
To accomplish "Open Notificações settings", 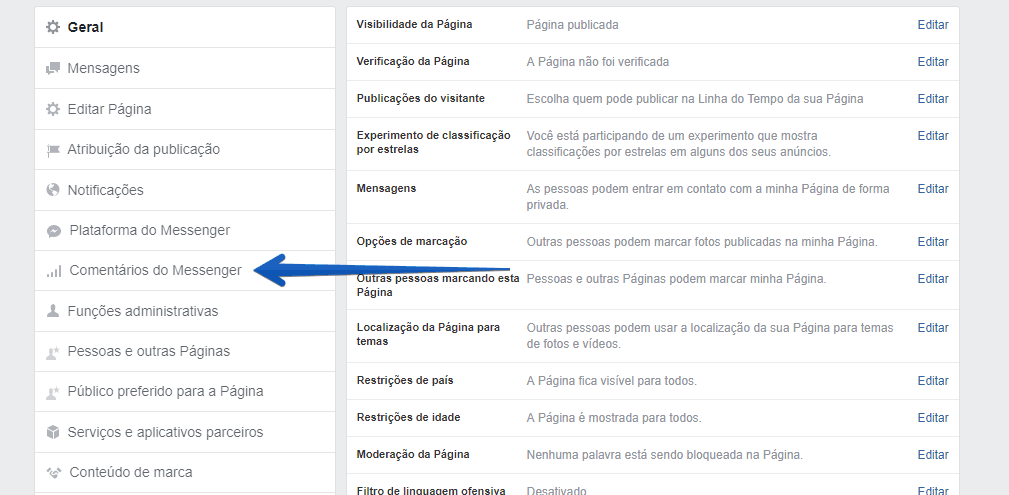I will click(185, 190).
